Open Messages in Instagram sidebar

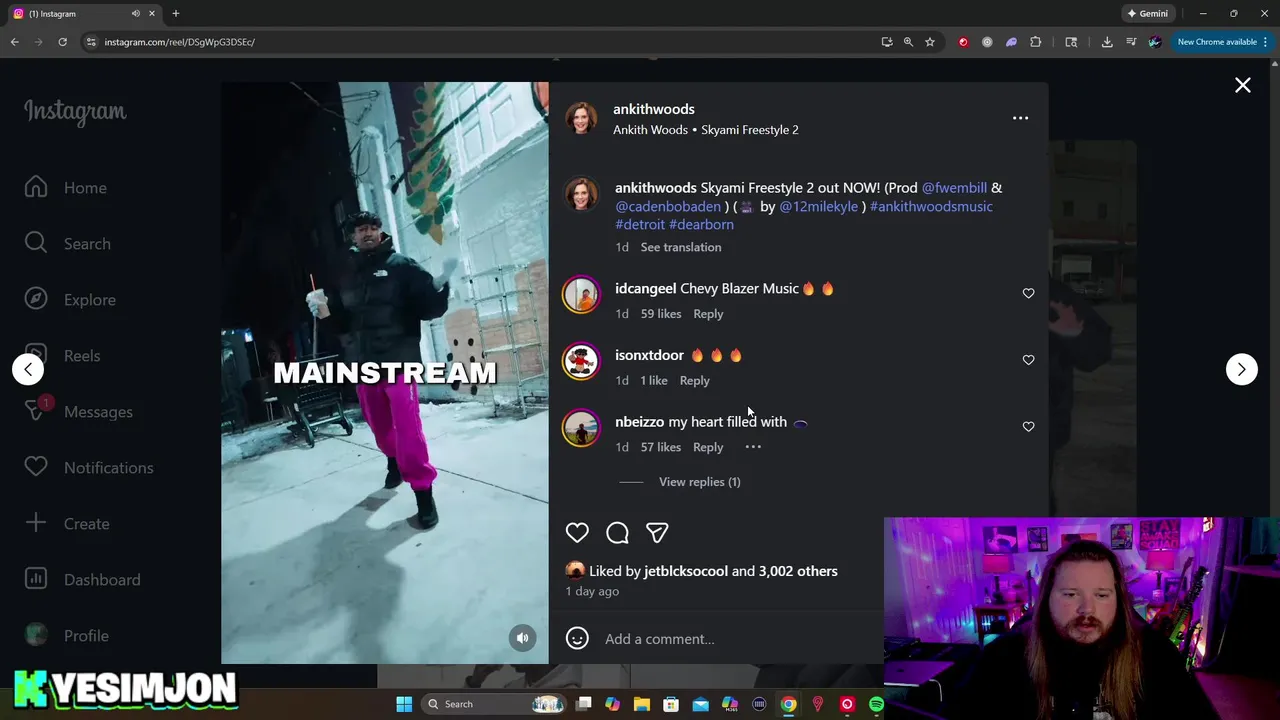point(79,412)
